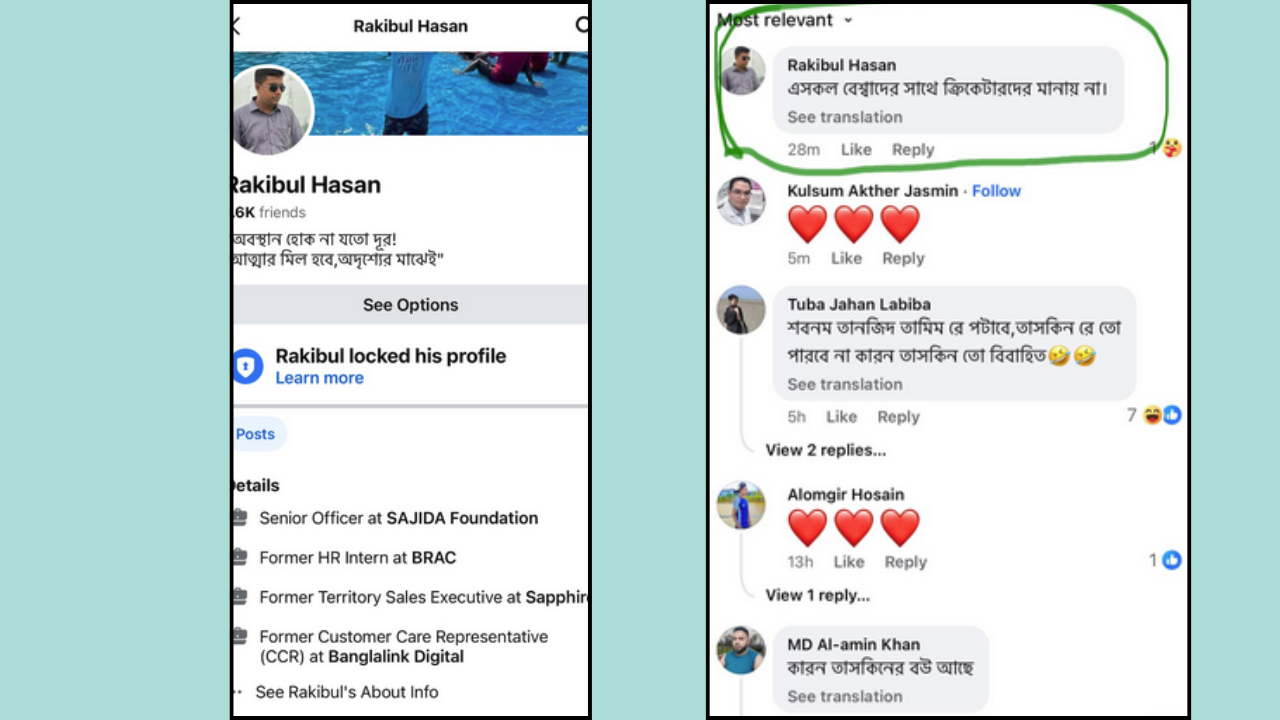Like Rakibul Hasan's comment
Viewport: 1280px width, 720px height.
pyautogui.click(x=856, y=149)
